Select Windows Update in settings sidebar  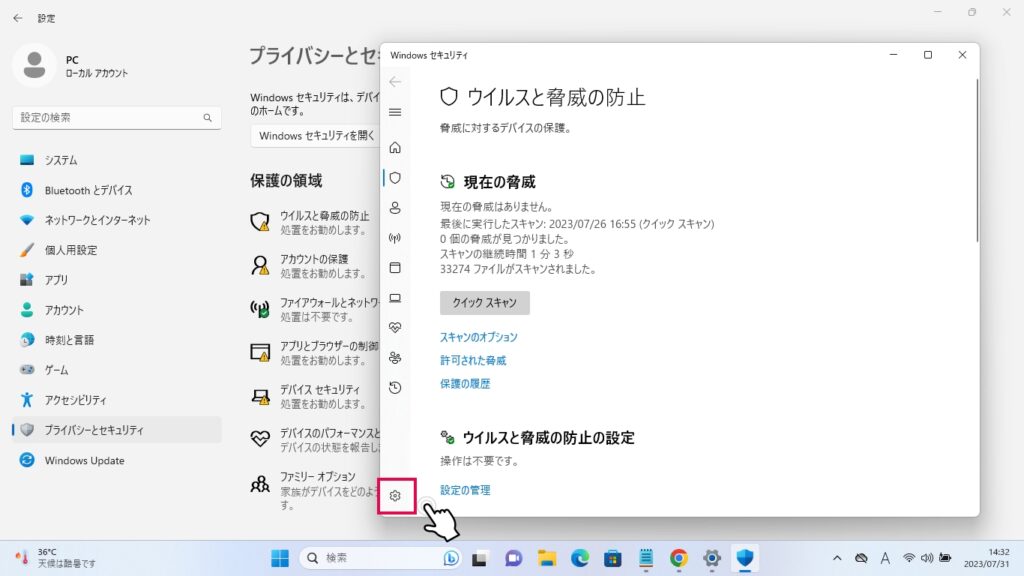click(x=84, y=461)
